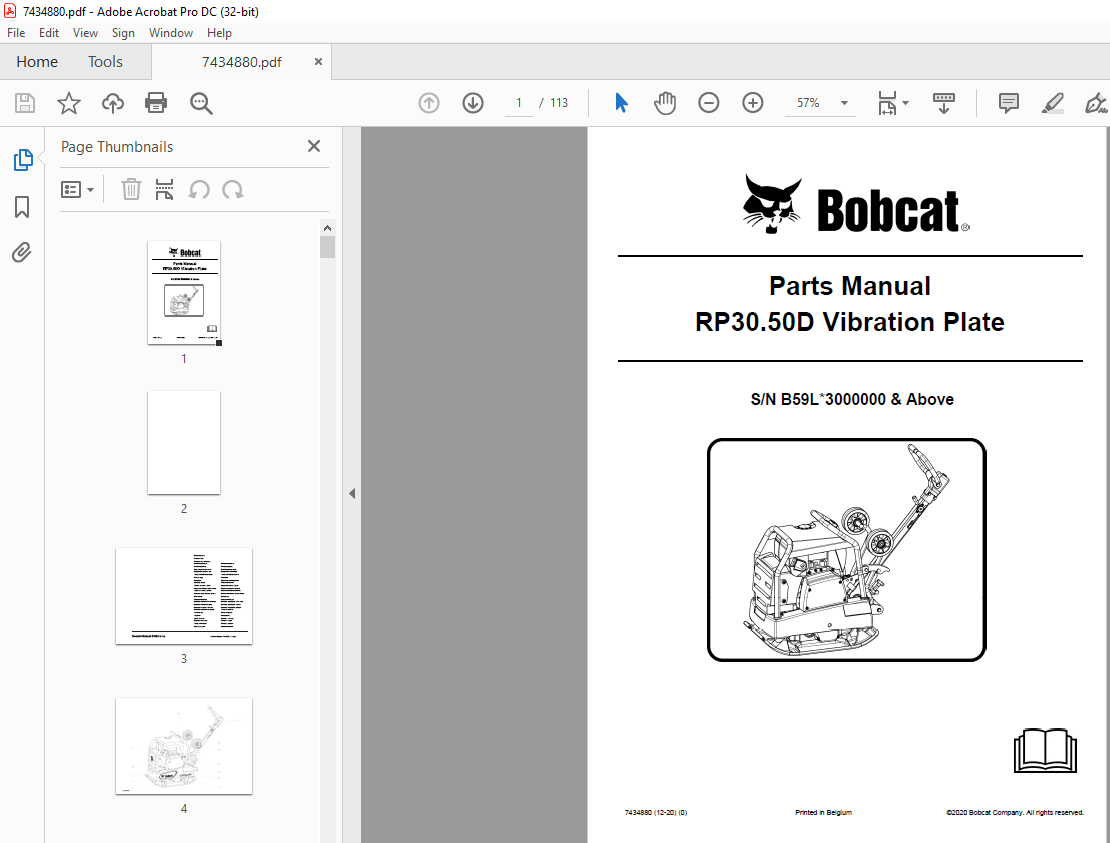Select the highlight text pen tool
The height and width of the screenshot is (843, 1110).
[x=1053, y=103]
